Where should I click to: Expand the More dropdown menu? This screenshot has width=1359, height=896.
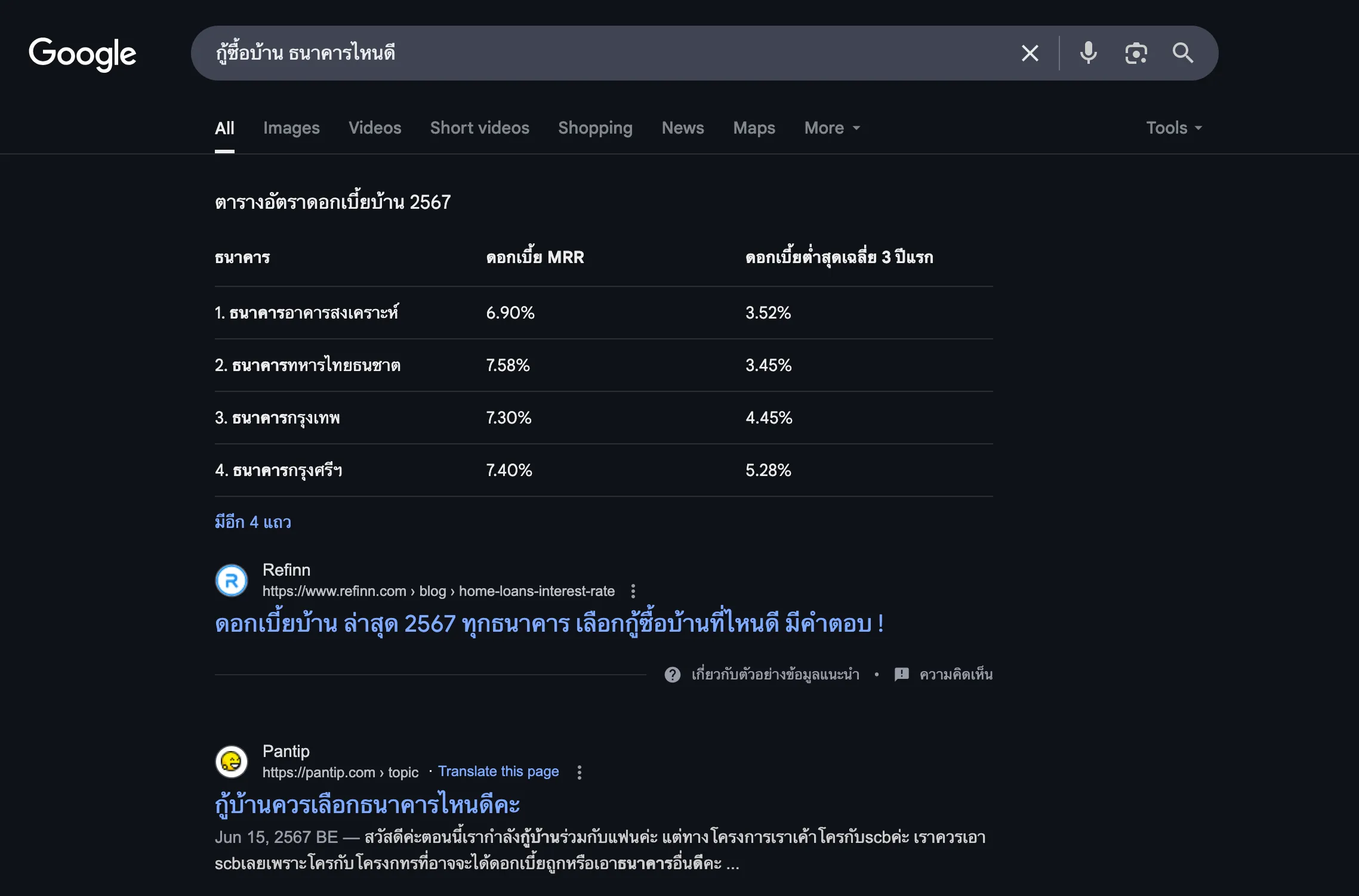pos(832,128)
